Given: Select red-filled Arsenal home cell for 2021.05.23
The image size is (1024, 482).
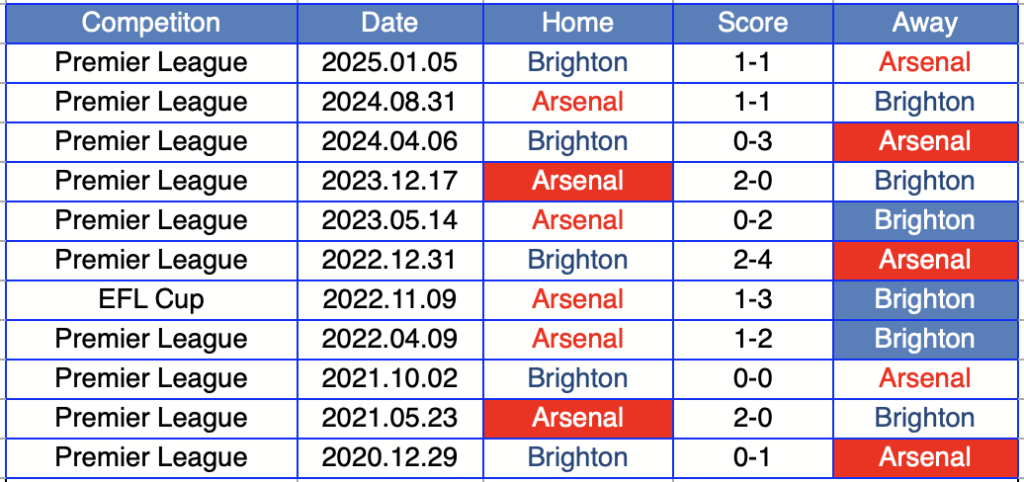Looking at the screenshot, I should [x=577, y=418].
